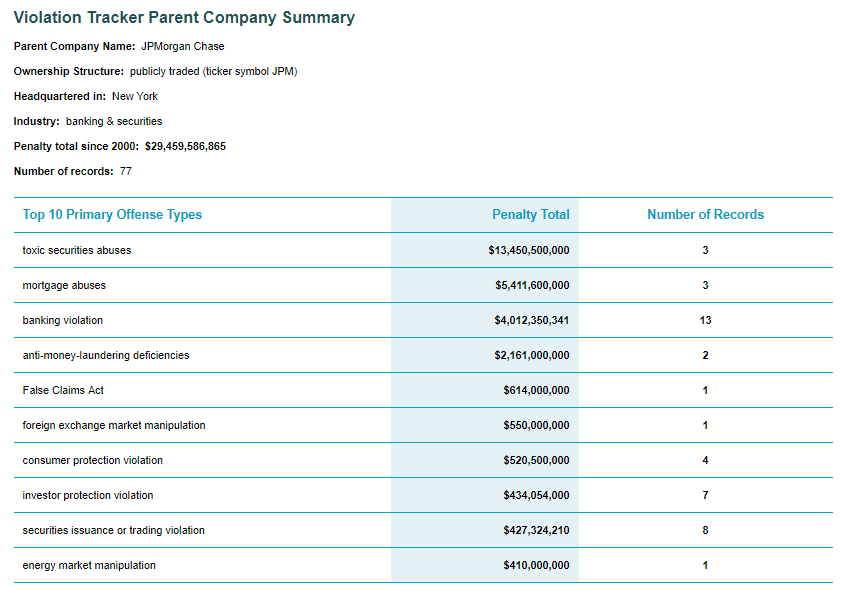Click the 'Ownership Structure:' label
848x596 pixels.
(x=69, y=71)
